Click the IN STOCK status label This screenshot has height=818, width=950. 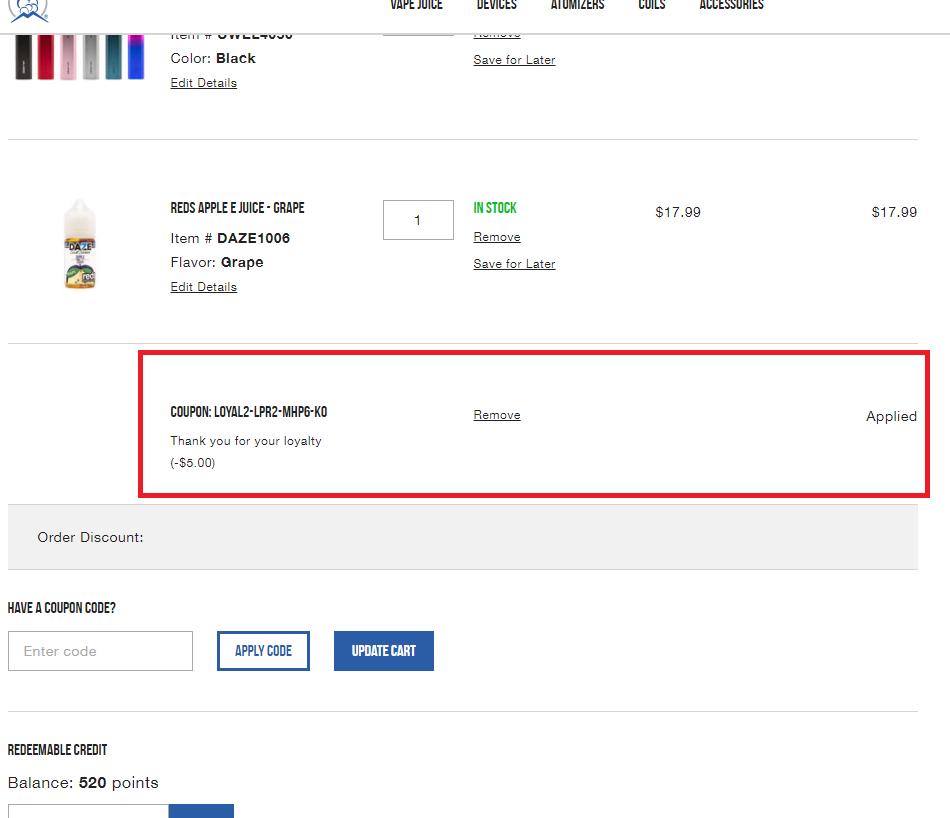click(x=495, y=208)
